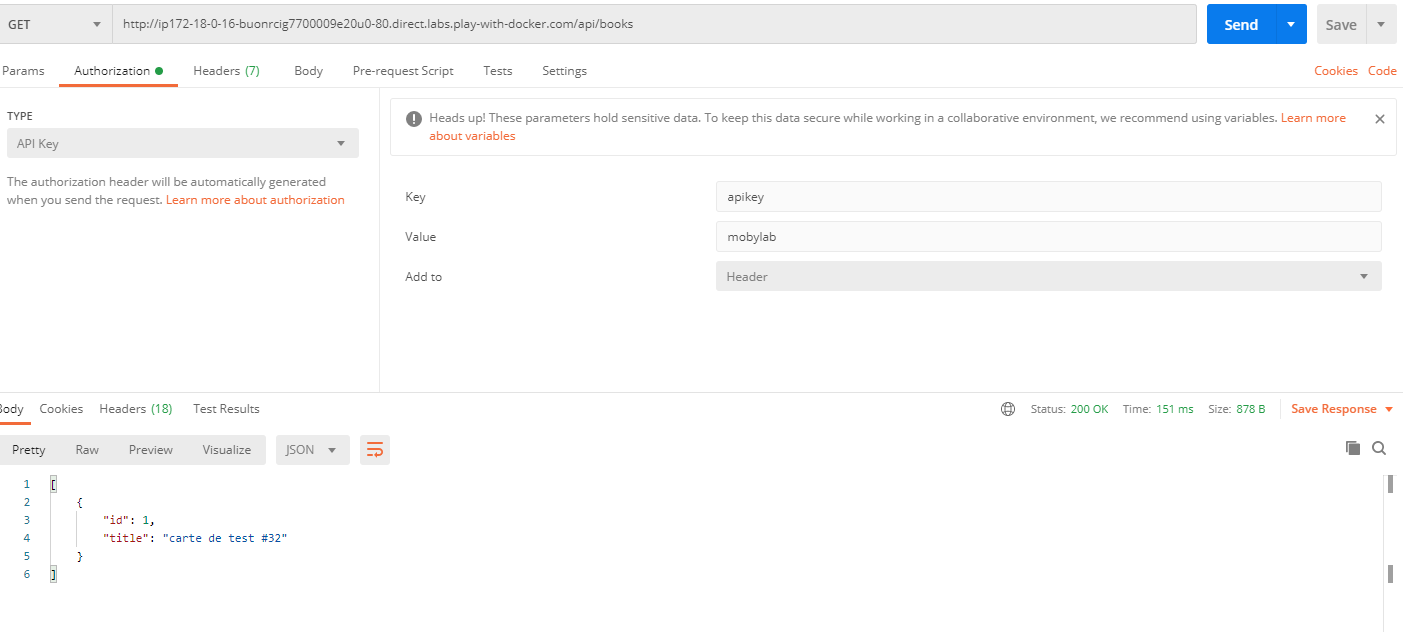The width and height of the screenshot is (1403, 632).
Task: Copy response body using the copy icon
Action: pyautogui.click(x=1353, y=448)
